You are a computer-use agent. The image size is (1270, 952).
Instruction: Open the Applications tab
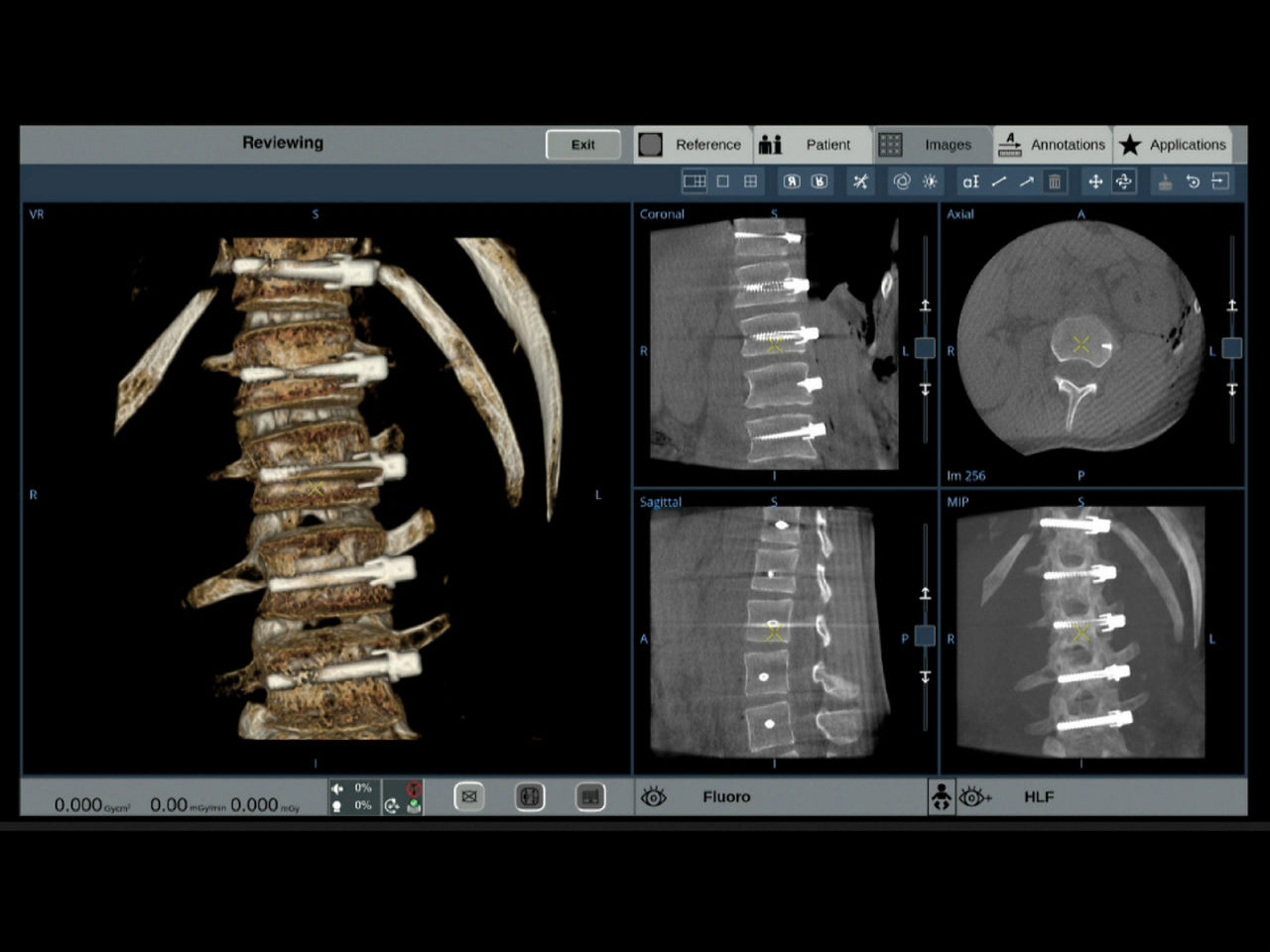(x=1173, y=145)
